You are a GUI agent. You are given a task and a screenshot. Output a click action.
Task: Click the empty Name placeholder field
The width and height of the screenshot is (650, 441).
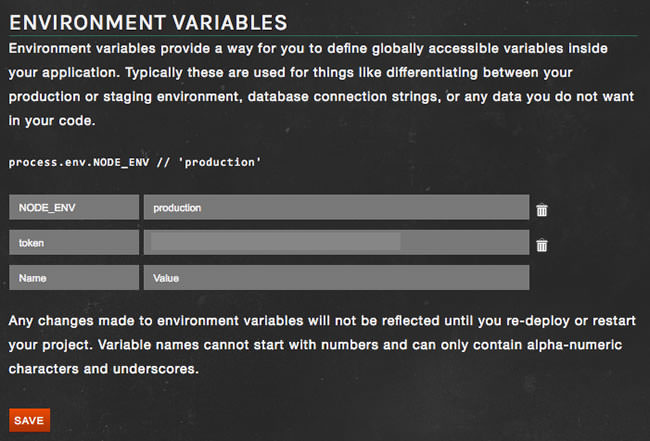coord(73,277)
